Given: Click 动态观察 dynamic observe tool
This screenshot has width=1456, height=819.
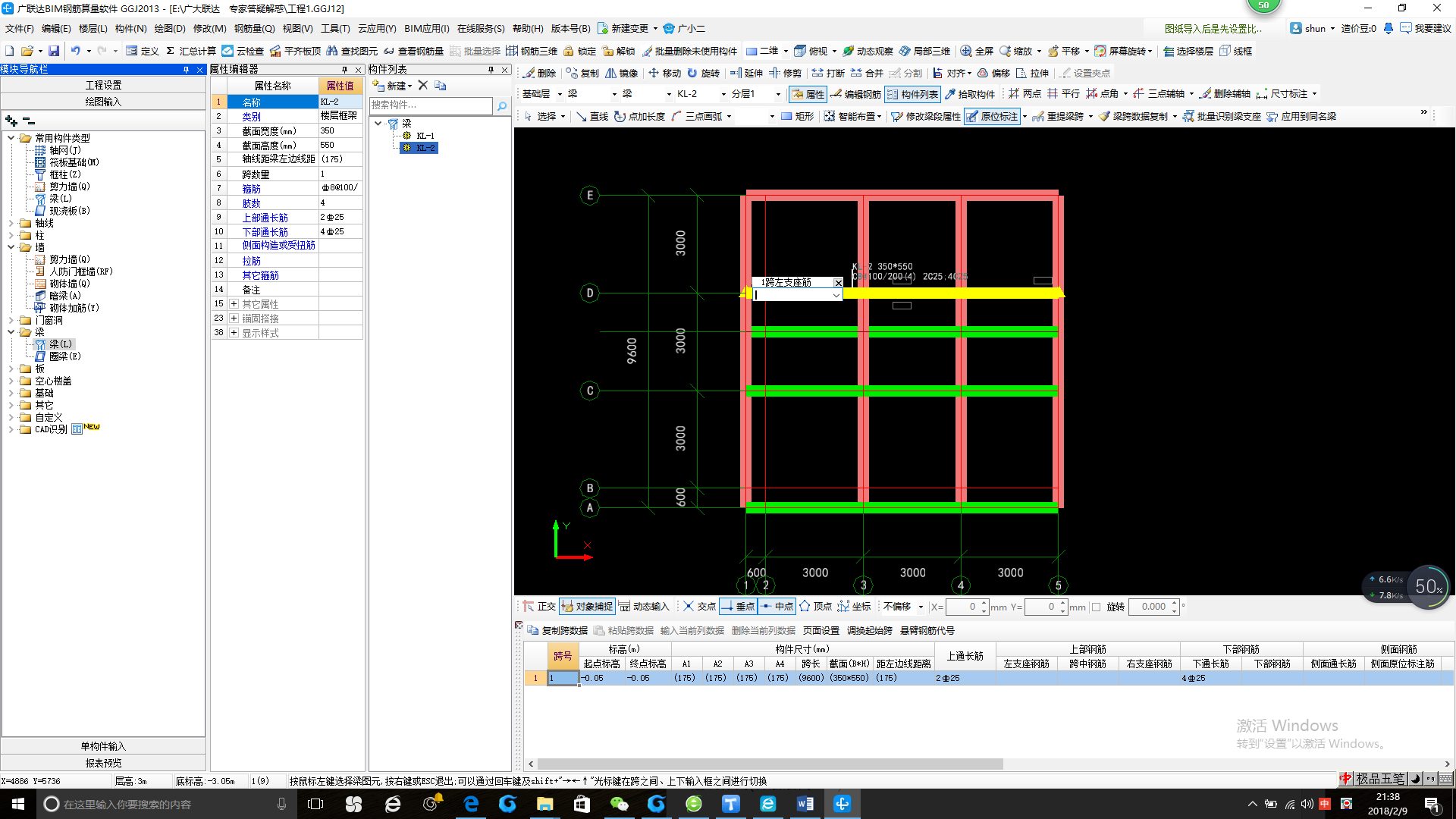Looking at the screenshot, I should click(x=868, y=51).
